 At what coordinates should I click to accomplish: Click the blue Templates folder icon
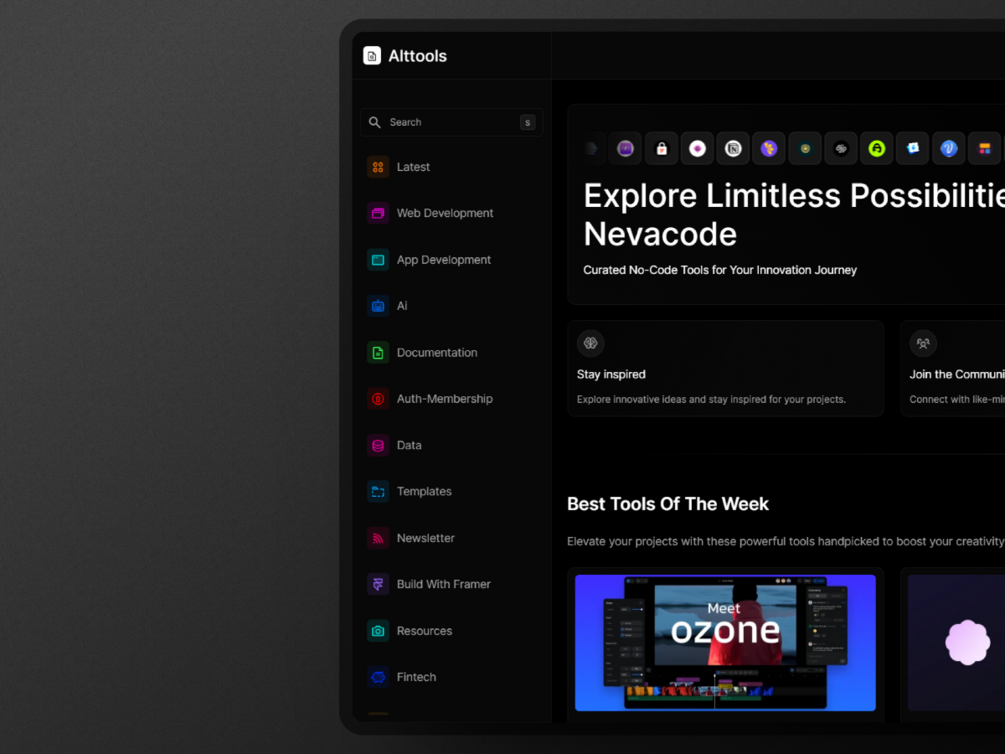378,492
